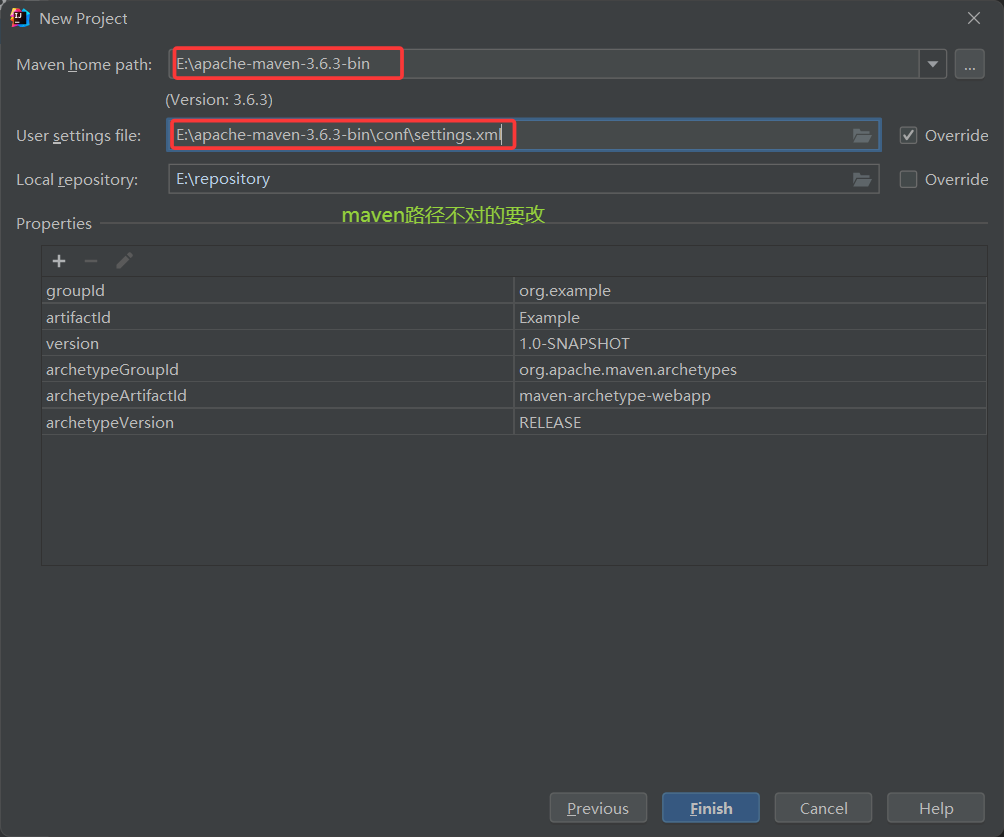Uncheck Override for User settings file
1004x837 pixels.
(908, 136)
